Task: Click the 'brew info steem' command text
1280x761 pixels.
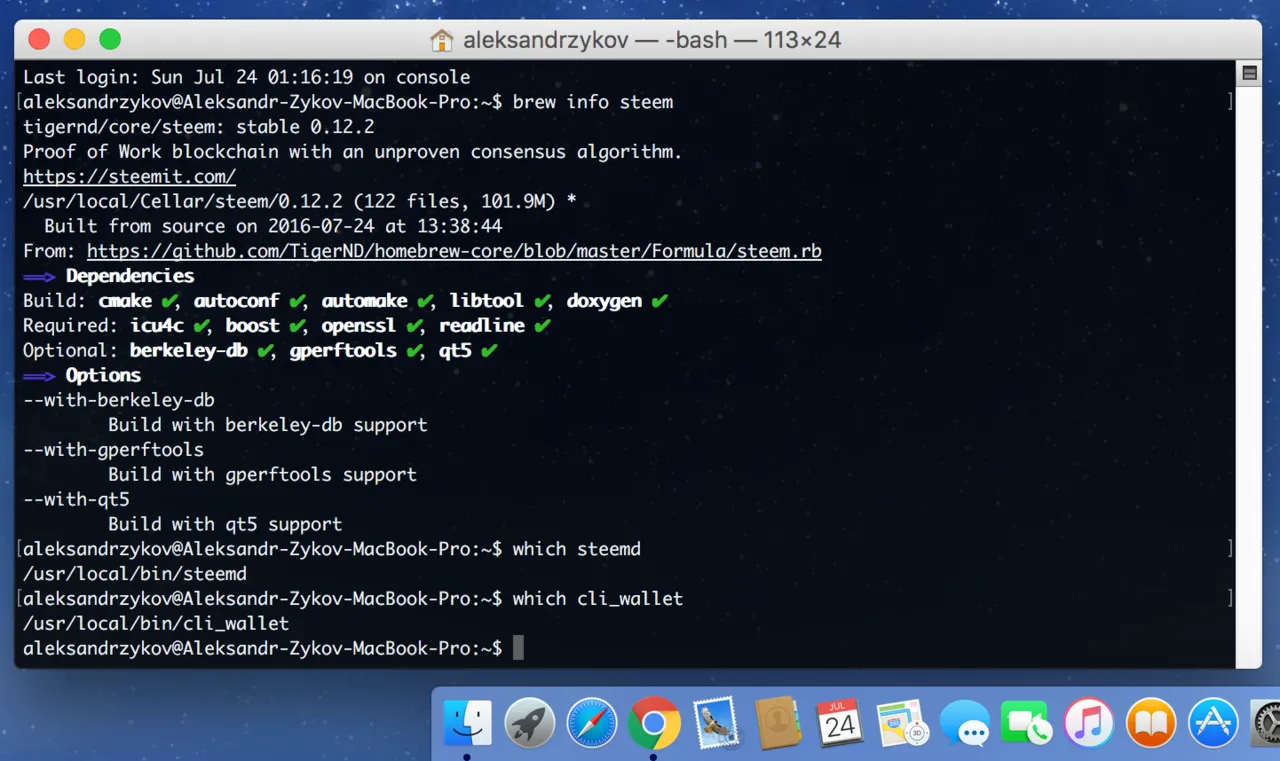Action: click(x=593, y=102)
